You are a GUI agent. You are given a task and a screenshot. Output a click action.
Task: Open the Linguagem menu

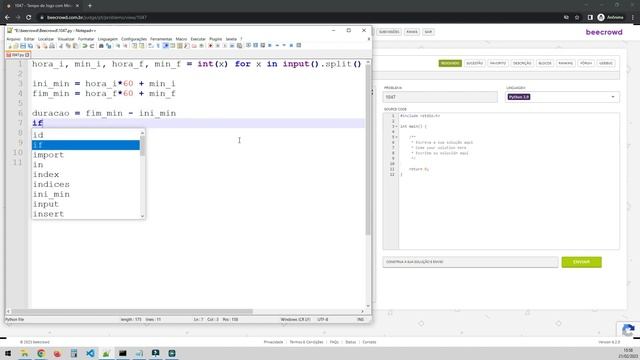(x=108, y=39)
